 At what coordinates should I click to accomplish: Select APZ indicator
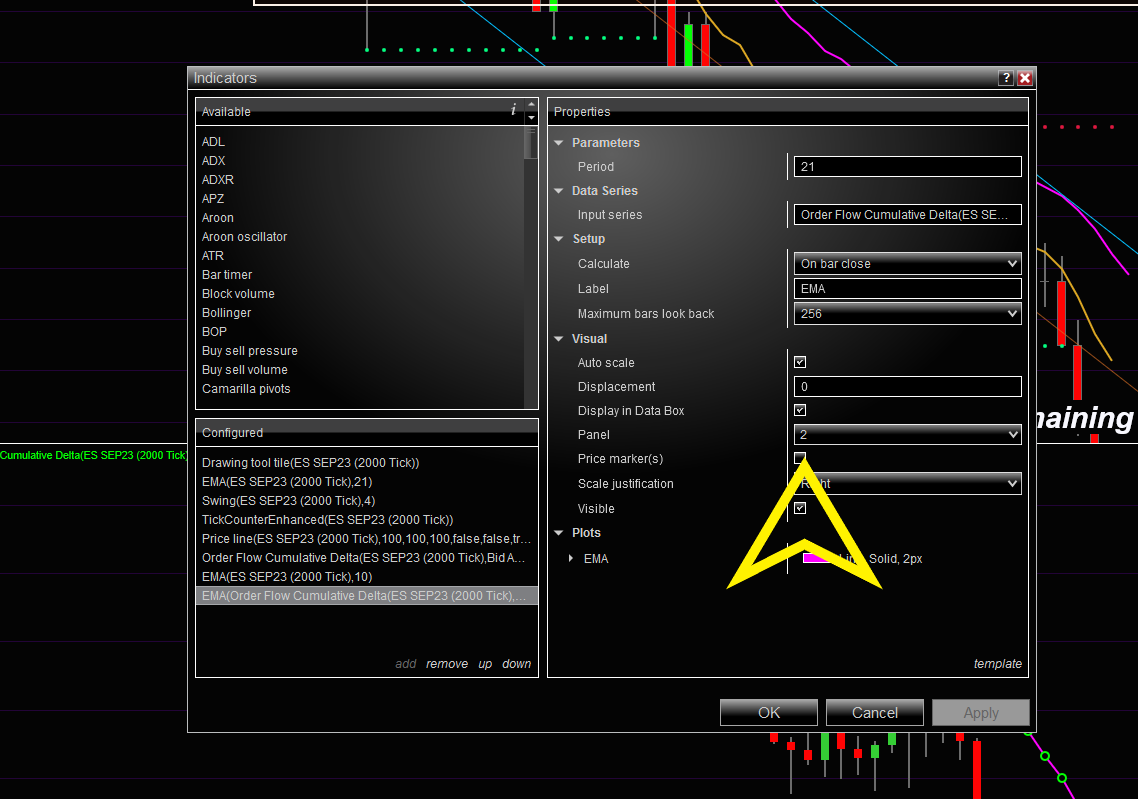(x=213, y=198)
